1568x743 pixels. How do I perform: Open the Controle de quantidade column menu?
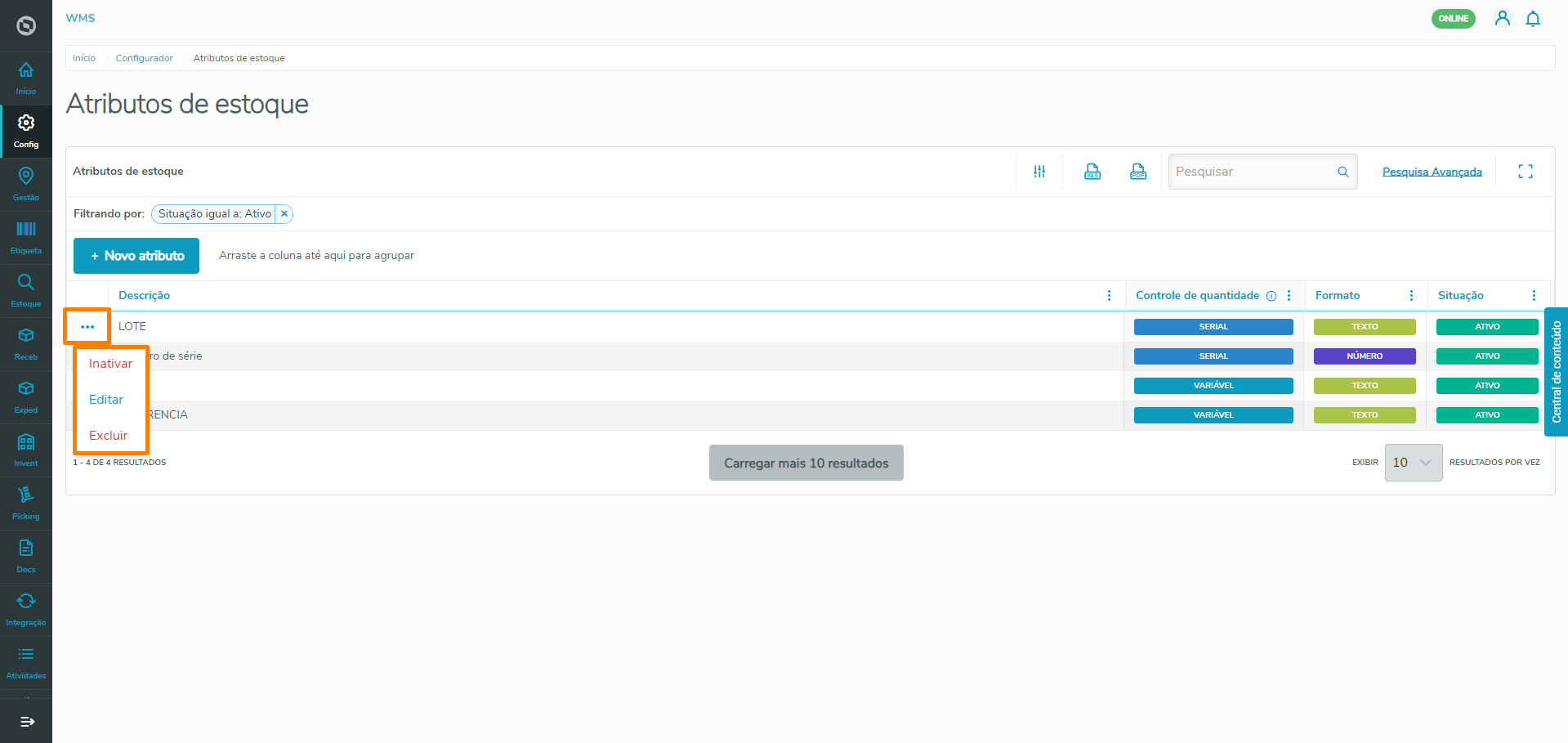pos(1289,296)
